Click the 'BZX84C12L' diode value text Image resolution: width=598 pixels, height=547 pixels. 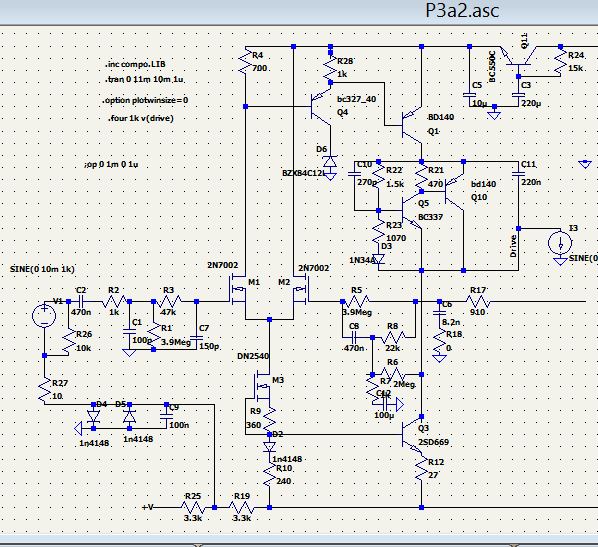303,173
